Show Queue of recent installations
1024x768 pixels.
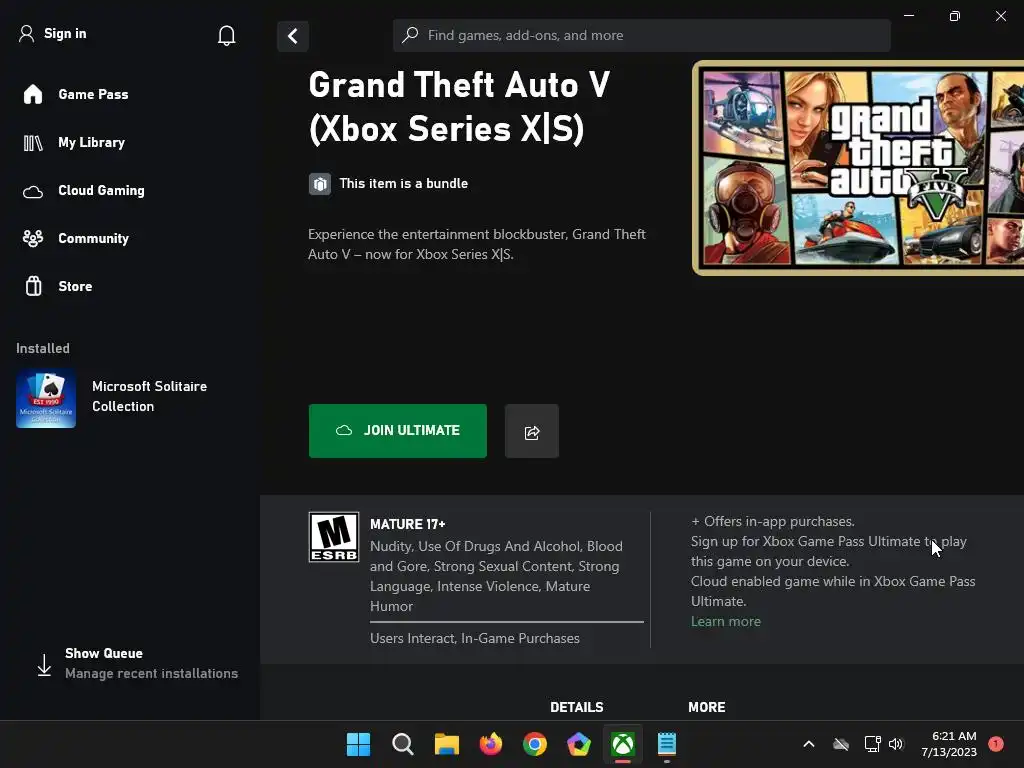click(x=138, y=664)
